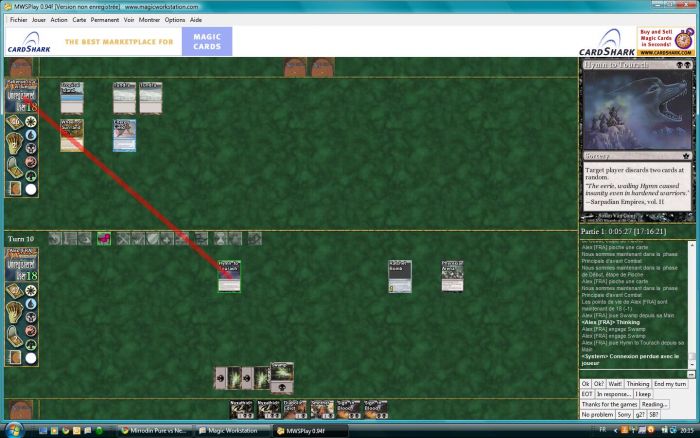Open your removed-from-game pile icon
This screenshot has width=700, height=438.
tap(14, 357)
